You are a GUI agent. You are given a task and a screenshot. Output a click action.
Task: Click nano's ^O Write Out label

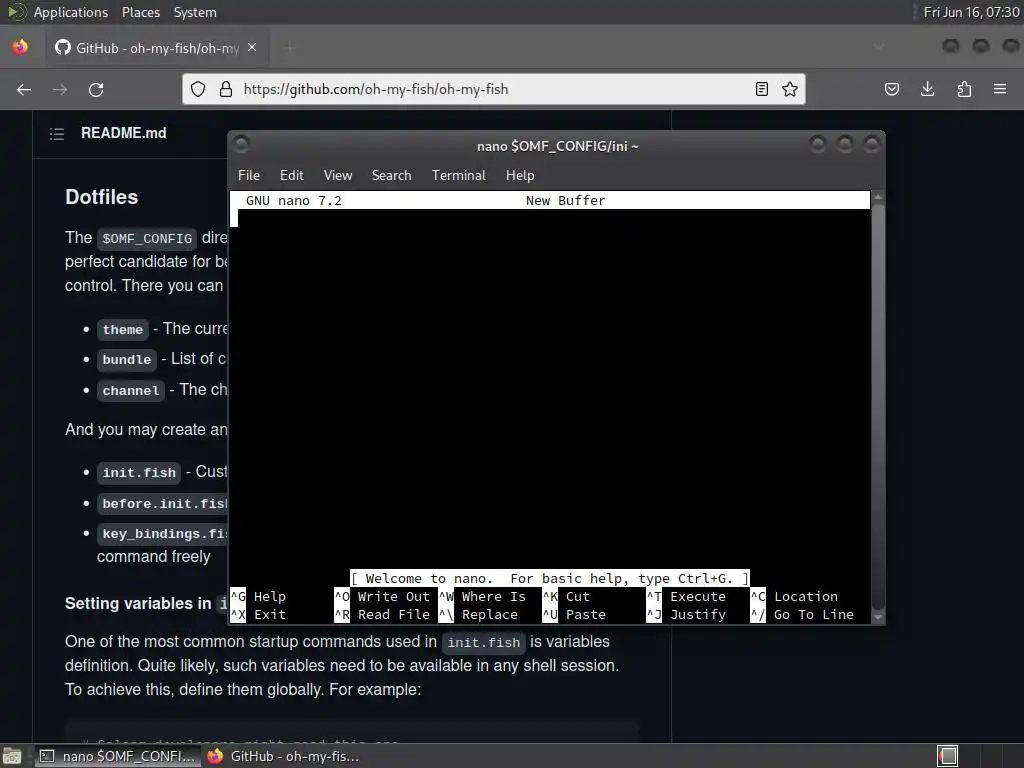click(382, 596)
